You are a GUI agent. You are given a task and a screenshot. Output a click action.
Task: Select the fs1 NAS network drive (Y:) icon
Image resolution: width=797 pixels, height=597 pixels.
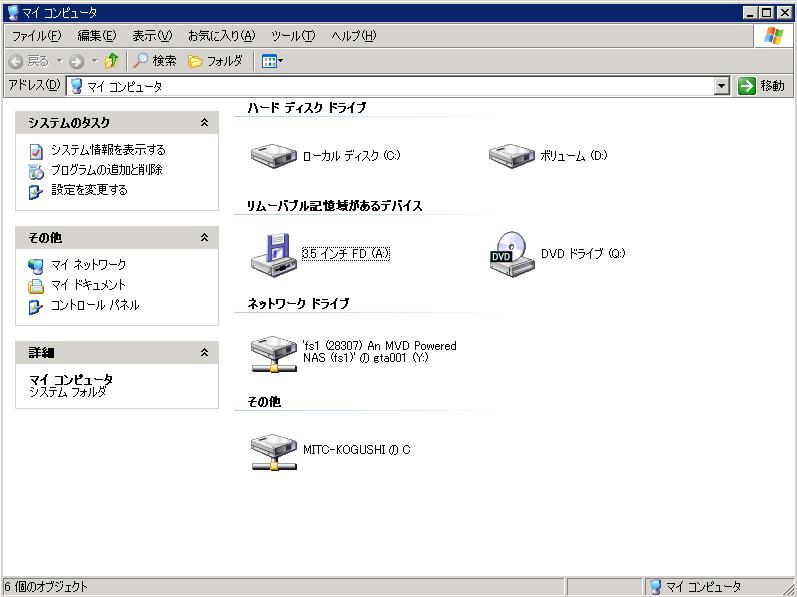tap(273, 354)
